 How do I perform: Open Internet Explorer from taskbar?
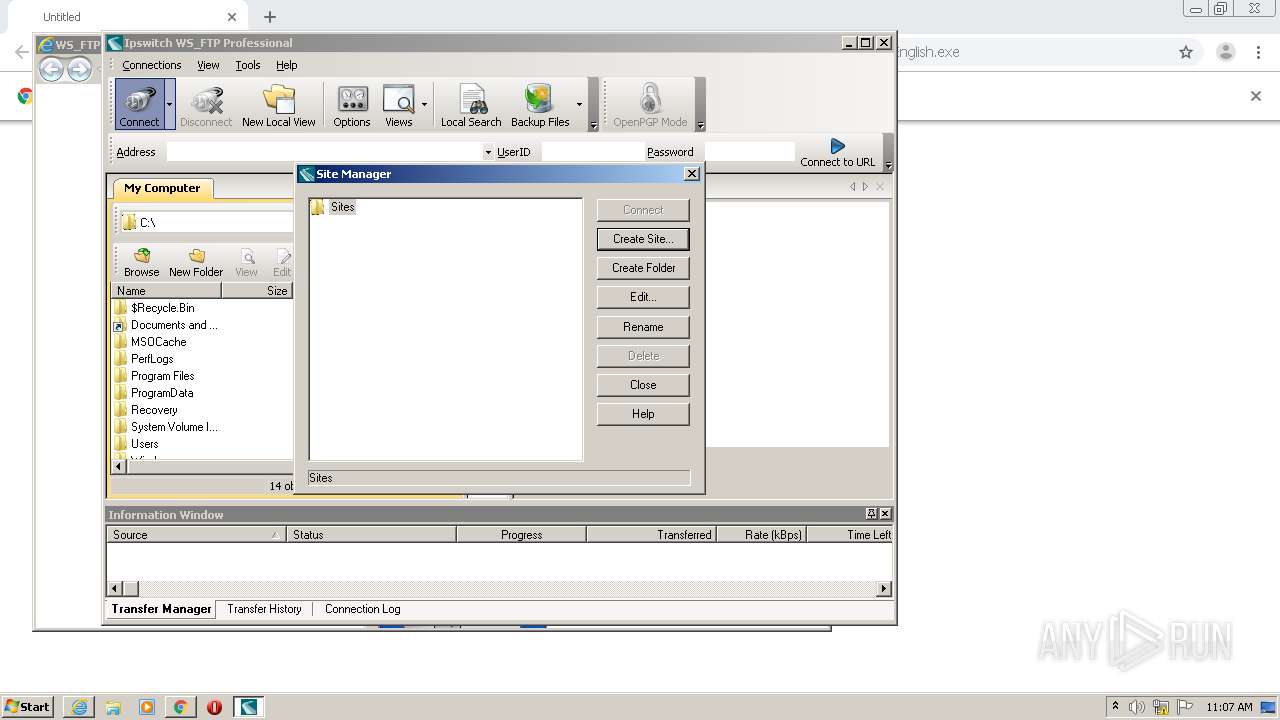tap(79, 707)
